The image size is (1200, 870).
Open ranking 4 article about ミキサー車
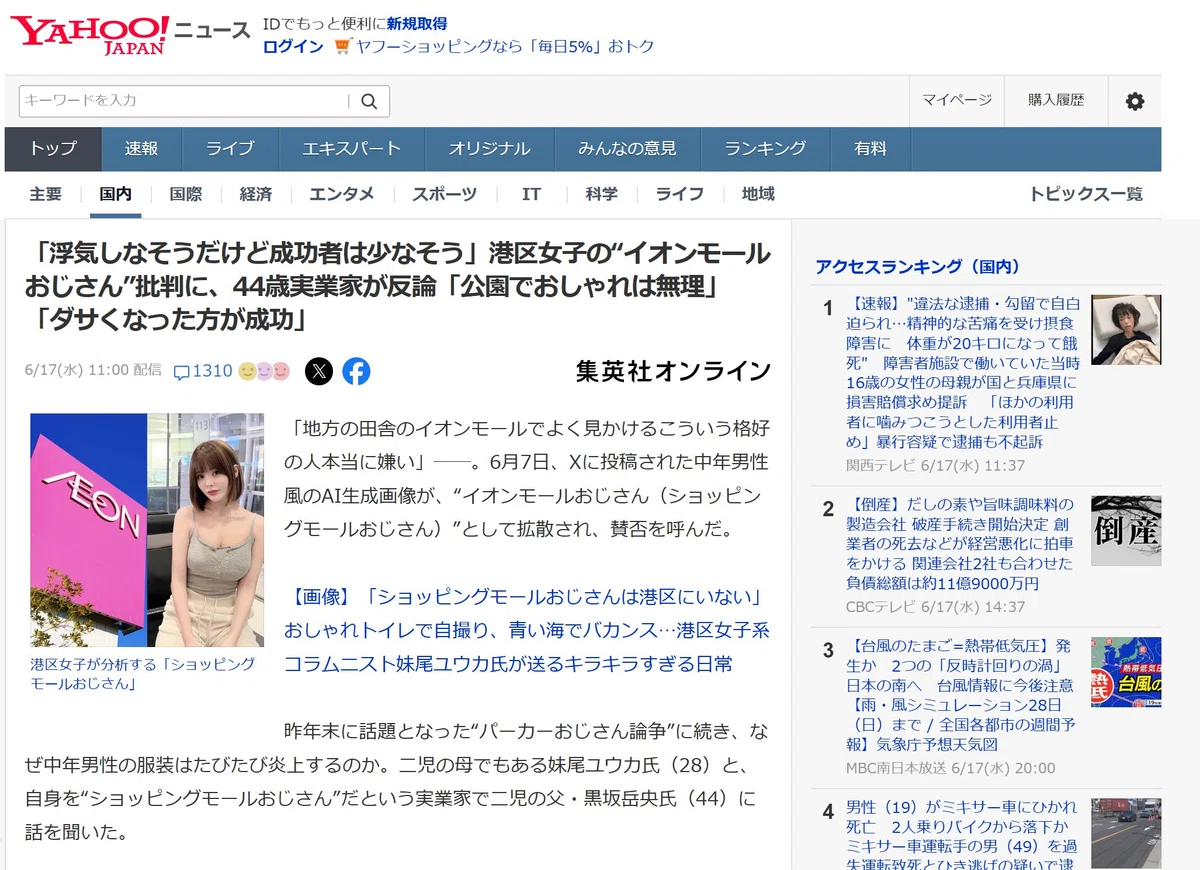coord(961,834)
